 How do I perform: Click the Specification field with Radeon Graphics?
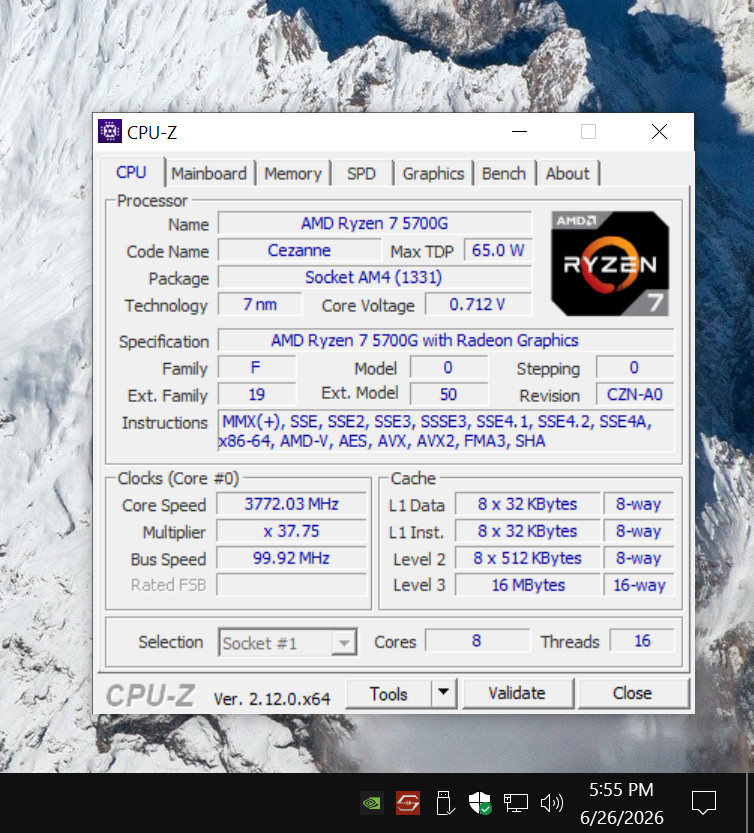pyautogui.click(x=446, y=341)
